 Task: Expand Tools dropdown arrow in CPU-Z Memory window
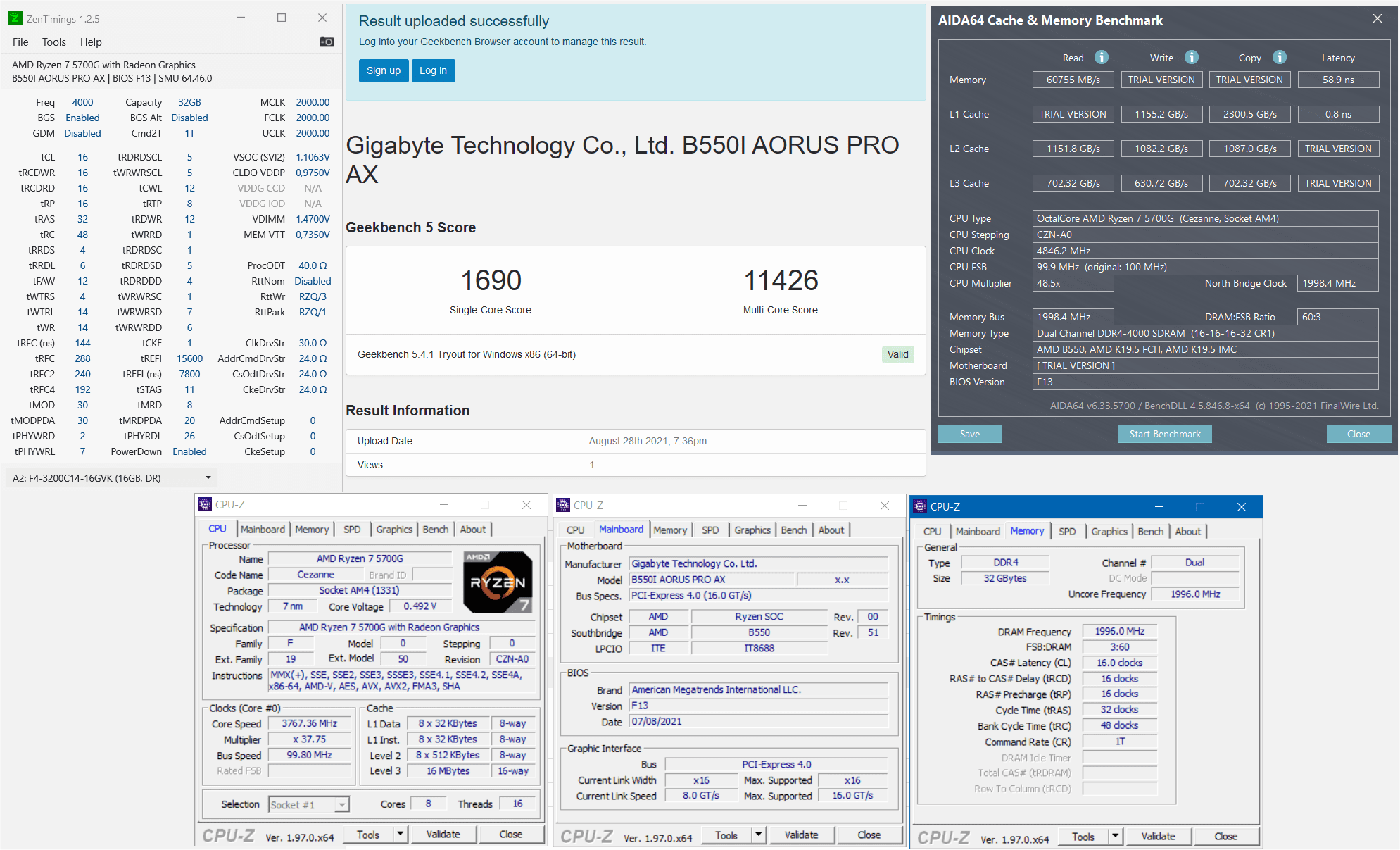click(x=1115, y=836)
